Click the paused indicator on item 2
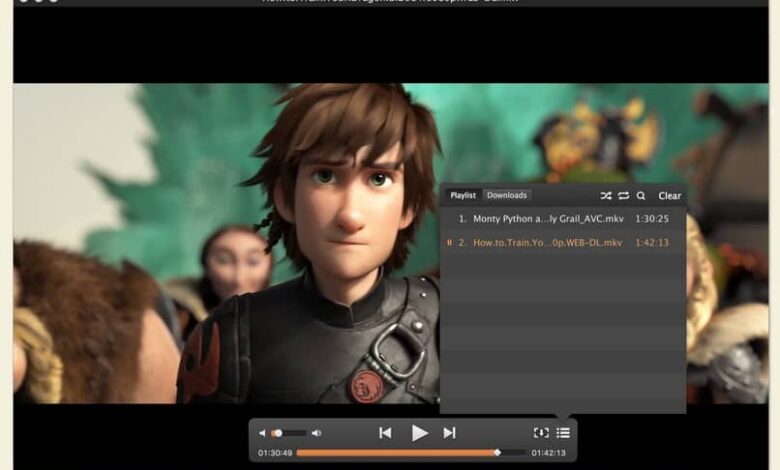The height and width of the screenshot is (470, 780). pos(449,243)
